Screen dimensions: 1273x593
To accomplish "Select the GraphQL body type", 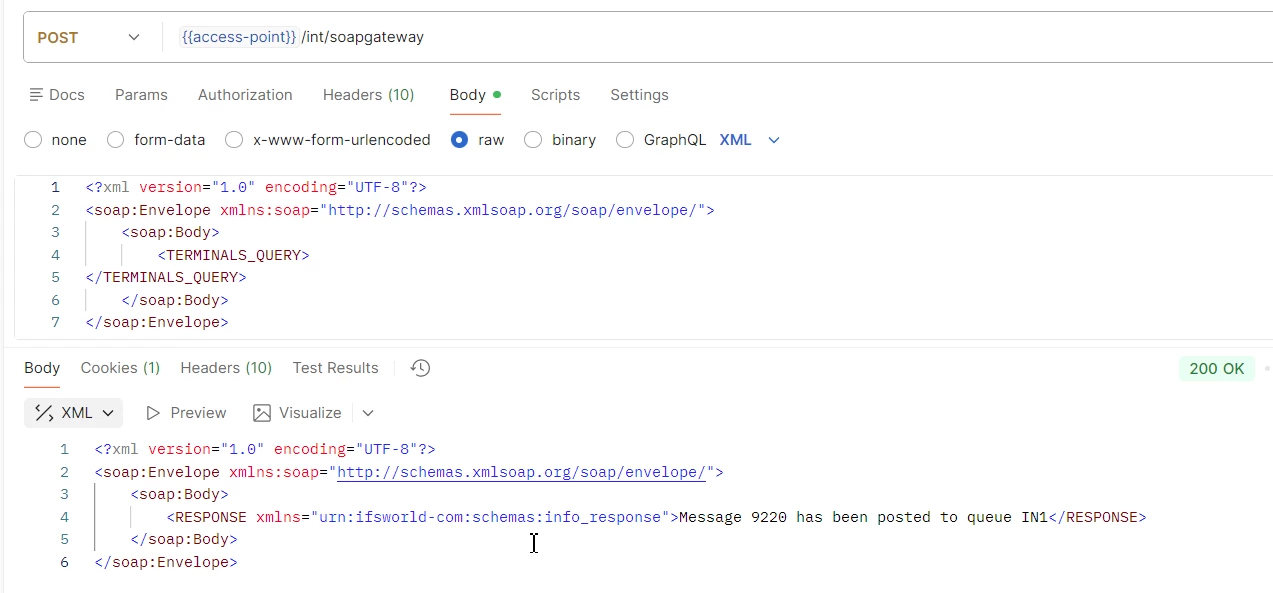I will pos(625,140).
